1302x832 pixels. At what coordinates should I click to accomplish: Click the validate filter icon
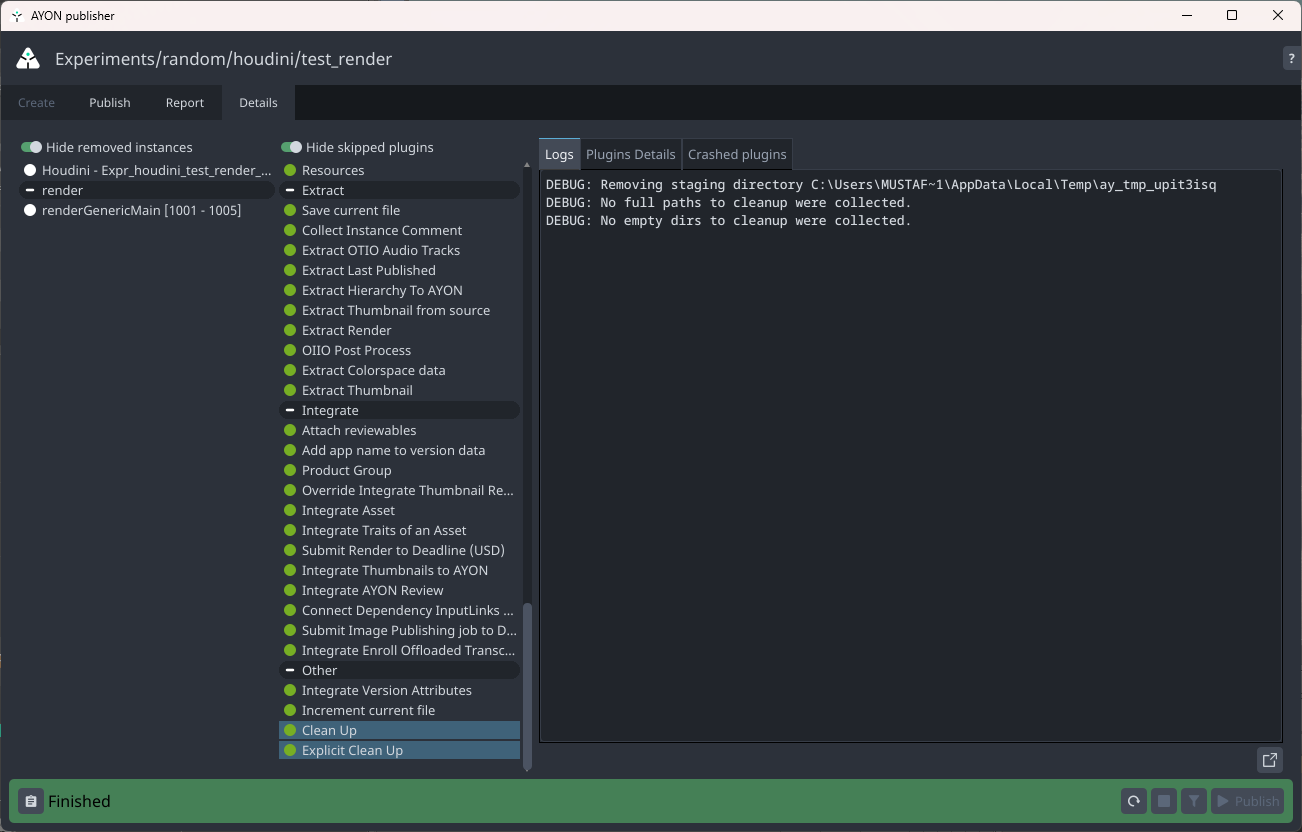coord(1192,801)
